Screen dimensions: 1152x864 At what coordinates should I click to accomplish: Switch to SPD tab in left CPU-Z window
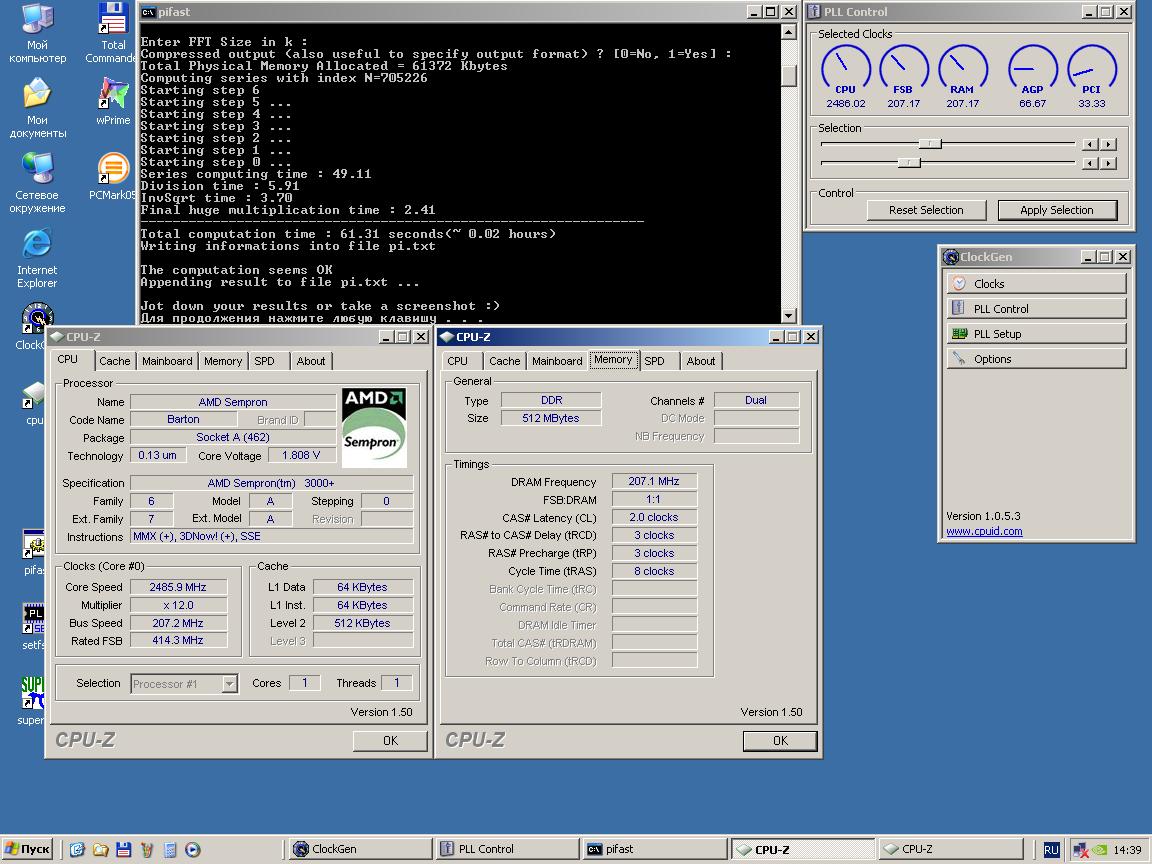pos(264,361)
